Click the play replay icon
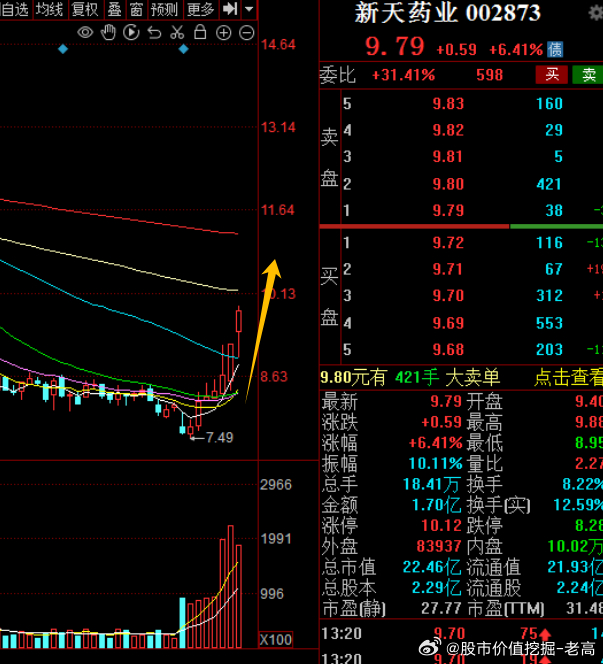603x664 pixels. (131, 33)
